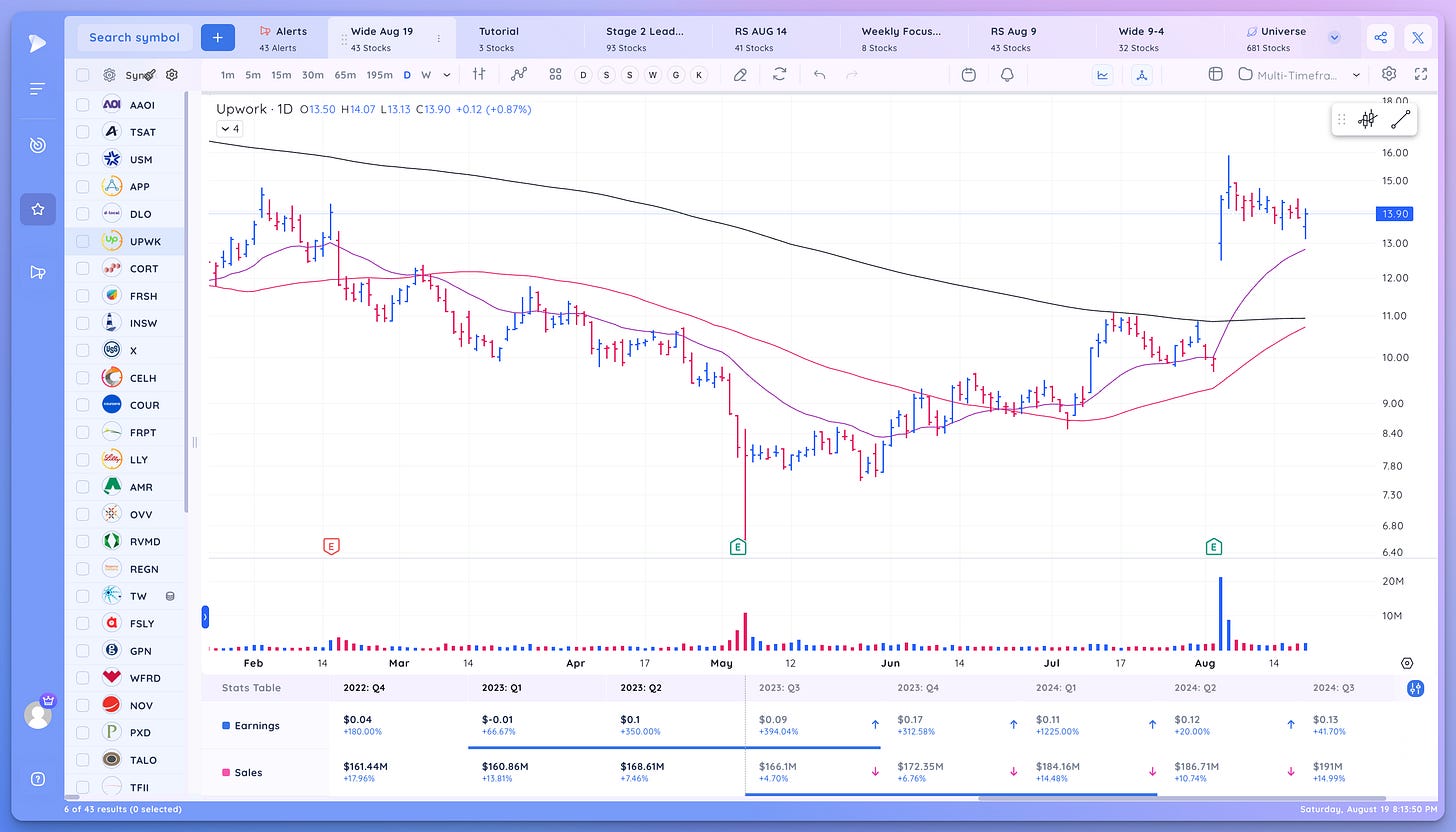Enter fullscreen with the expand icon
Image resolution: width=1456 pixels, height=832 pixels.
[x=1421, y=74]
